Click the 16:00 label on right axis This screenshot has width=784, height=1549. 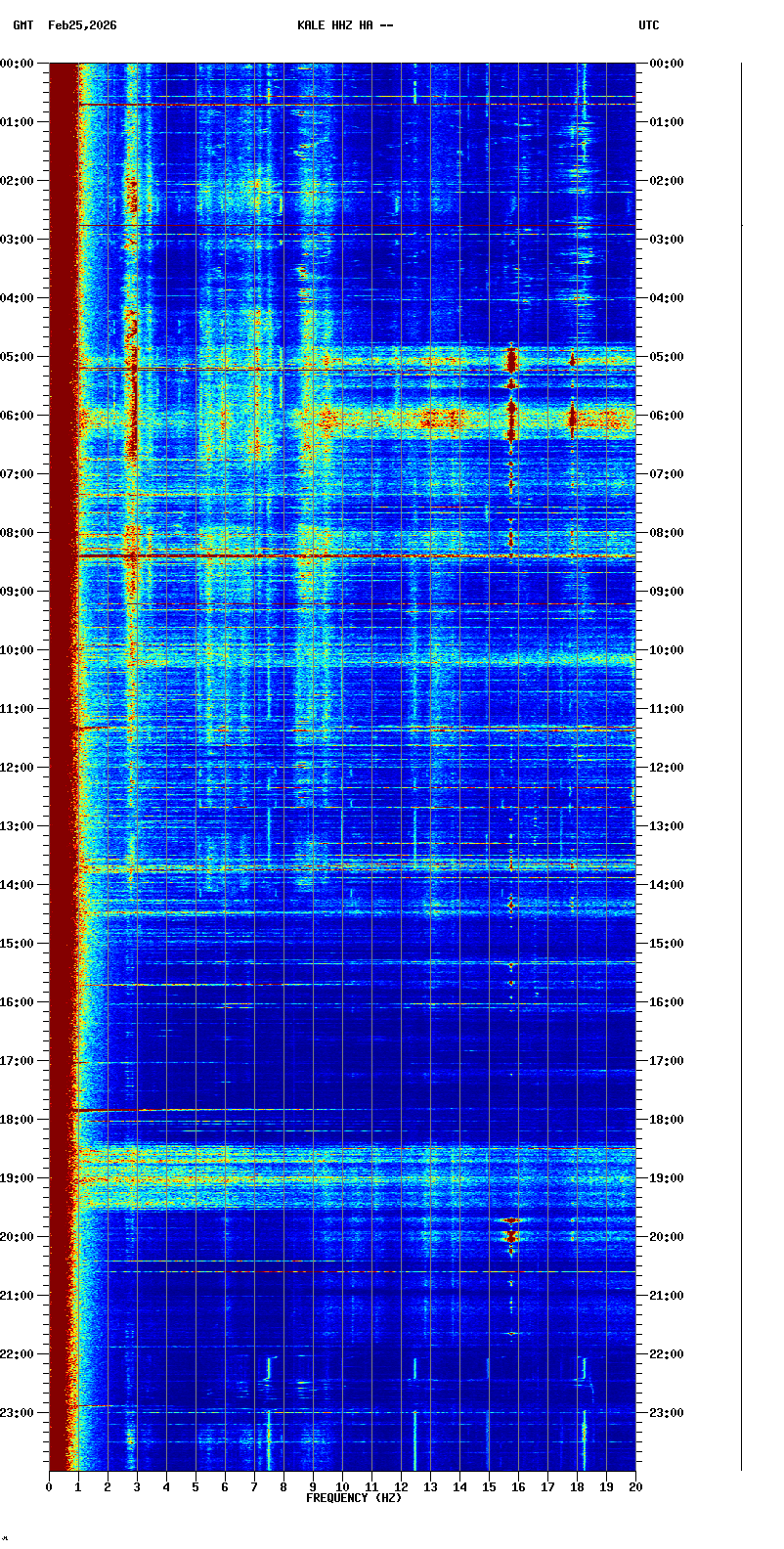667,1002
